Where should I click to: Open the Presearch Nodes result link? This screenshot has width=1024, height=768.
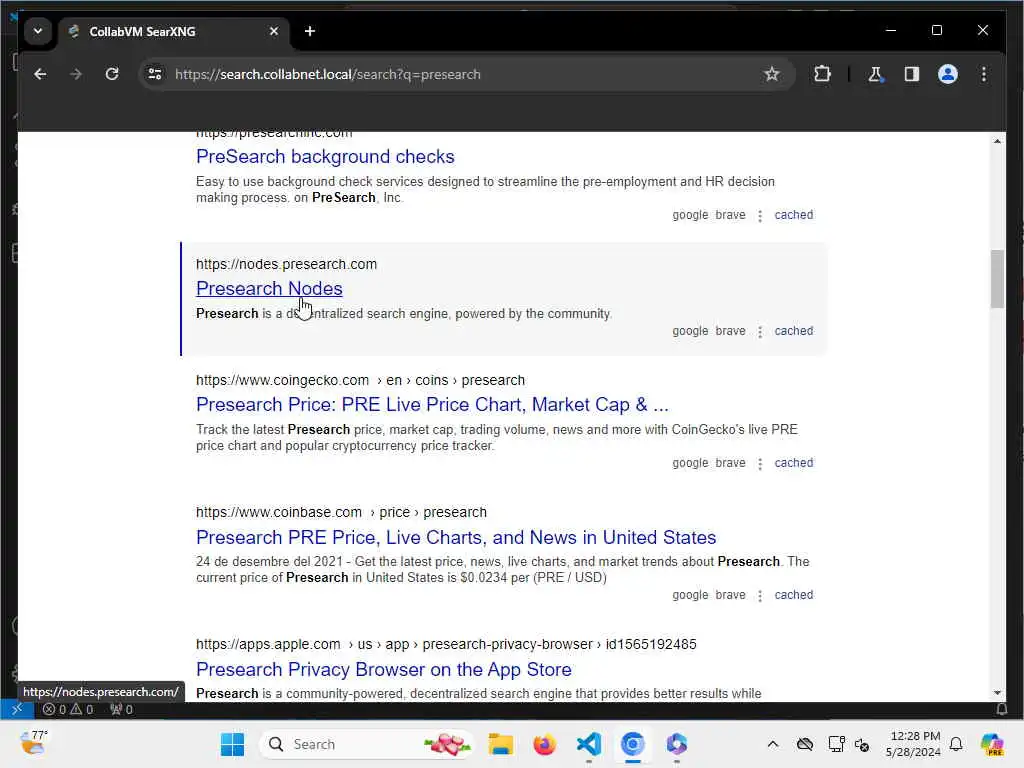click(269, 289)
